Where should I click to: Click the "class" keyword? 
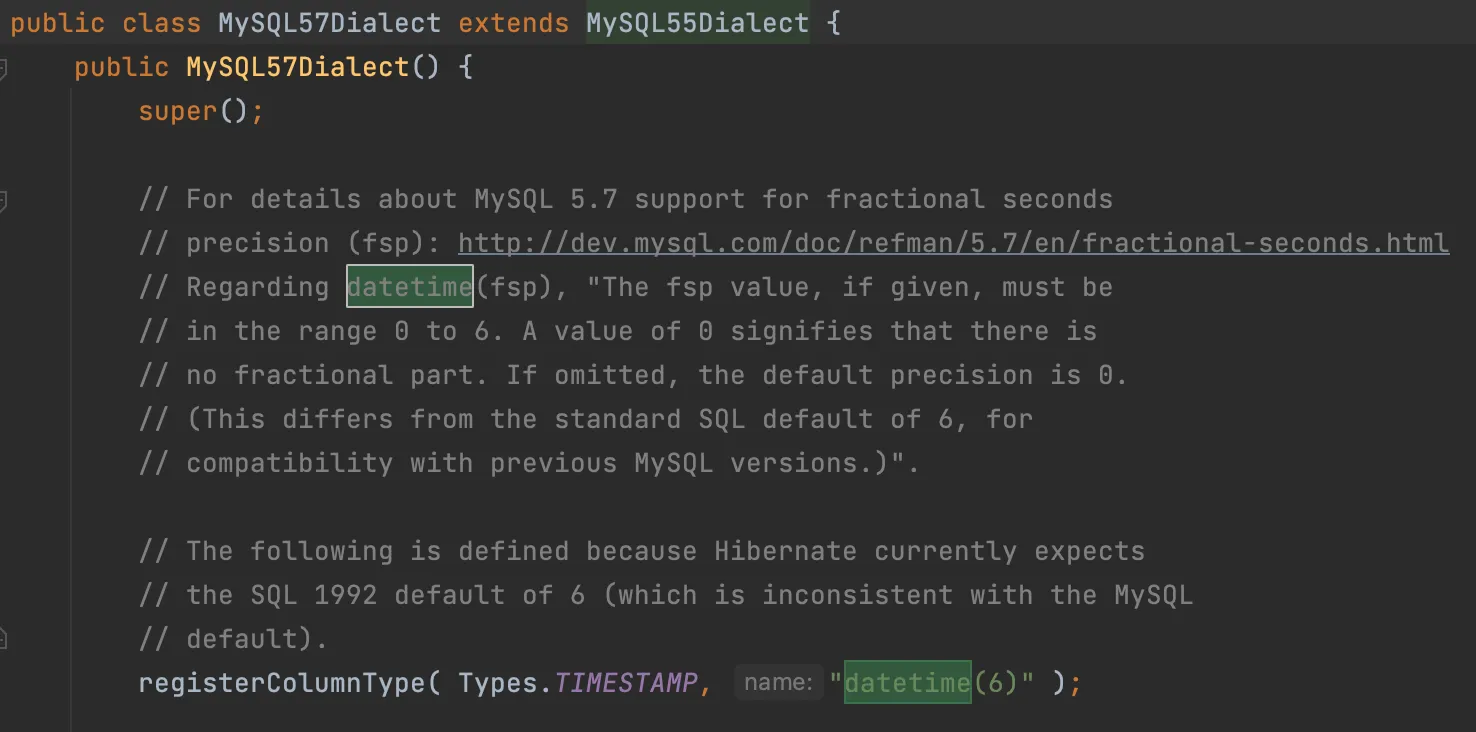point(161,23)
